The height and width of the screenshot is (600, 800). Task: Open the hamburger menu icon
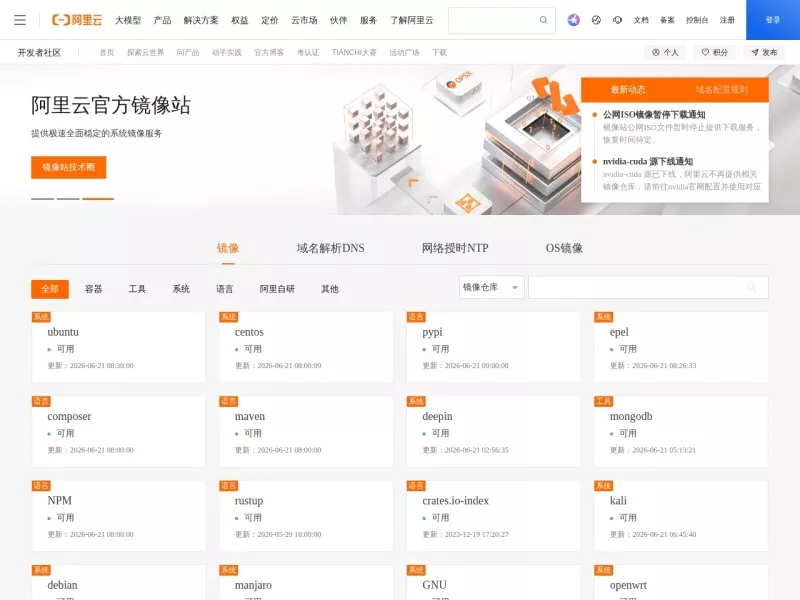tap(20, 20)
